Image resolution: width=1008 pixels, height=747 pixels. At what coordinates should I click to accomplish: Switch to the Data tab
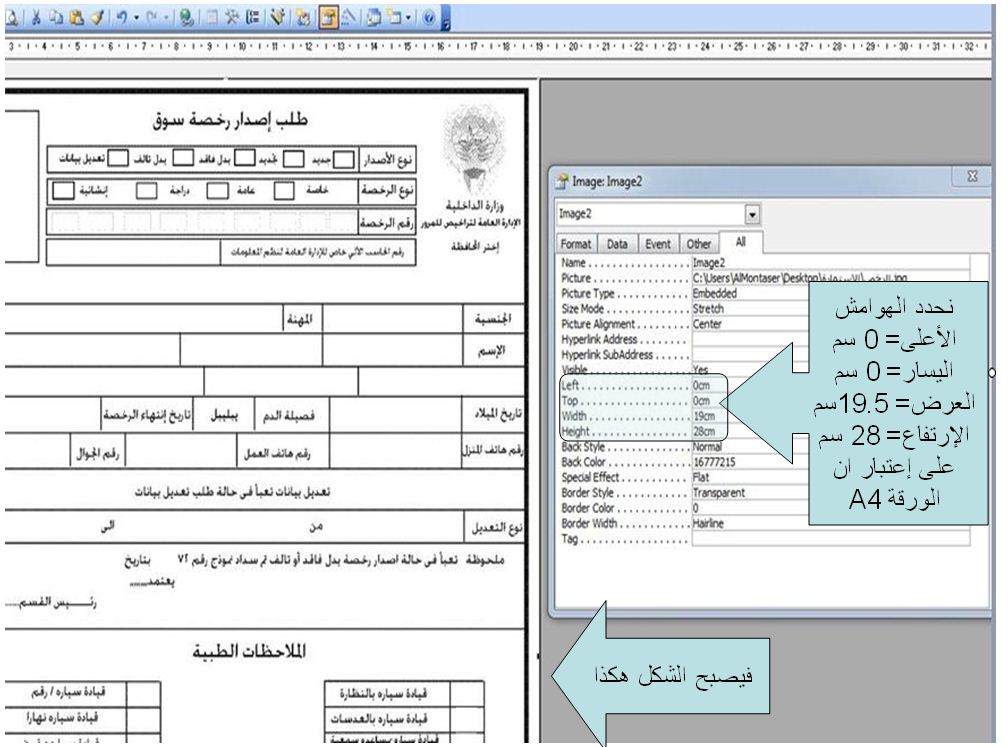point(616,244)
